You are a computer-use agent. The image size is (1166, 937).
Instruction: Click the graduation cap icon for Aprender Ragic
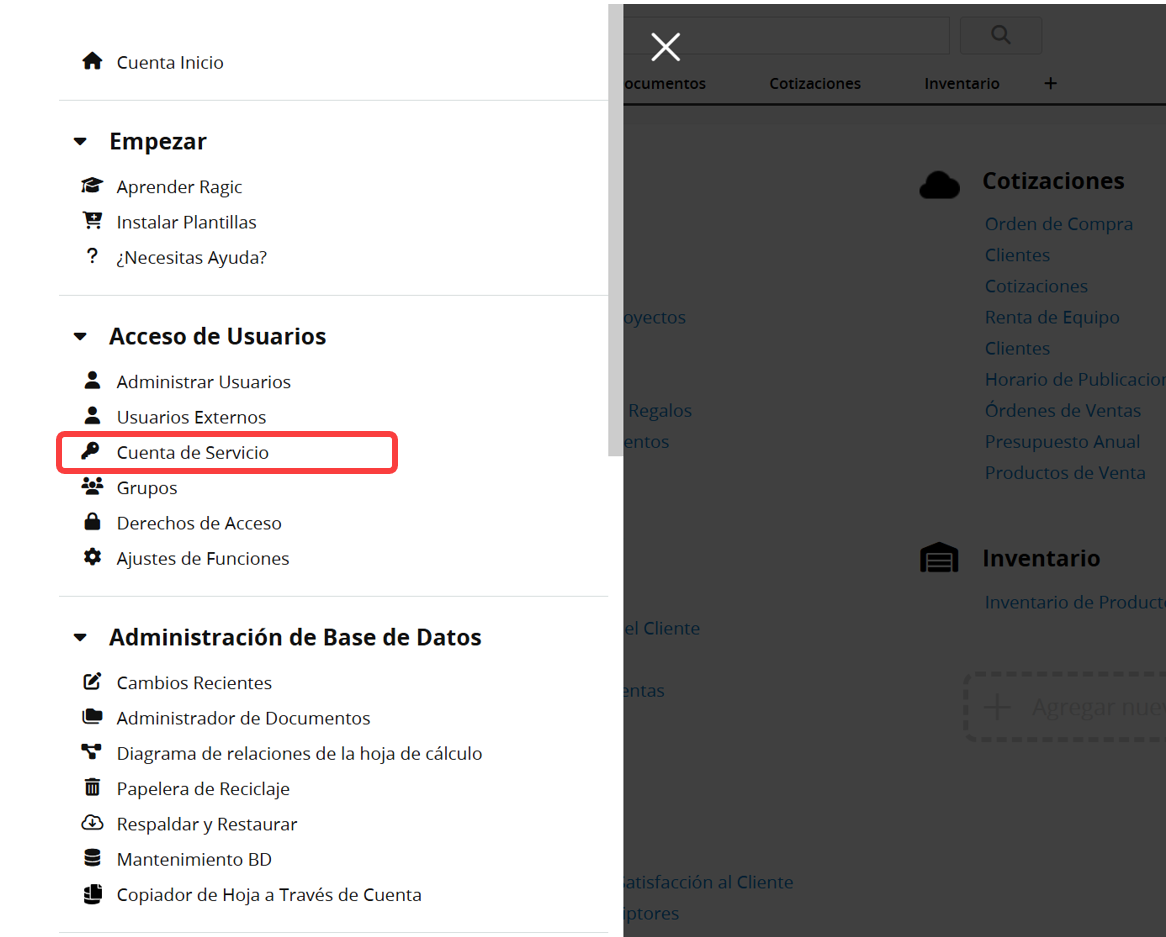(92, 186)
